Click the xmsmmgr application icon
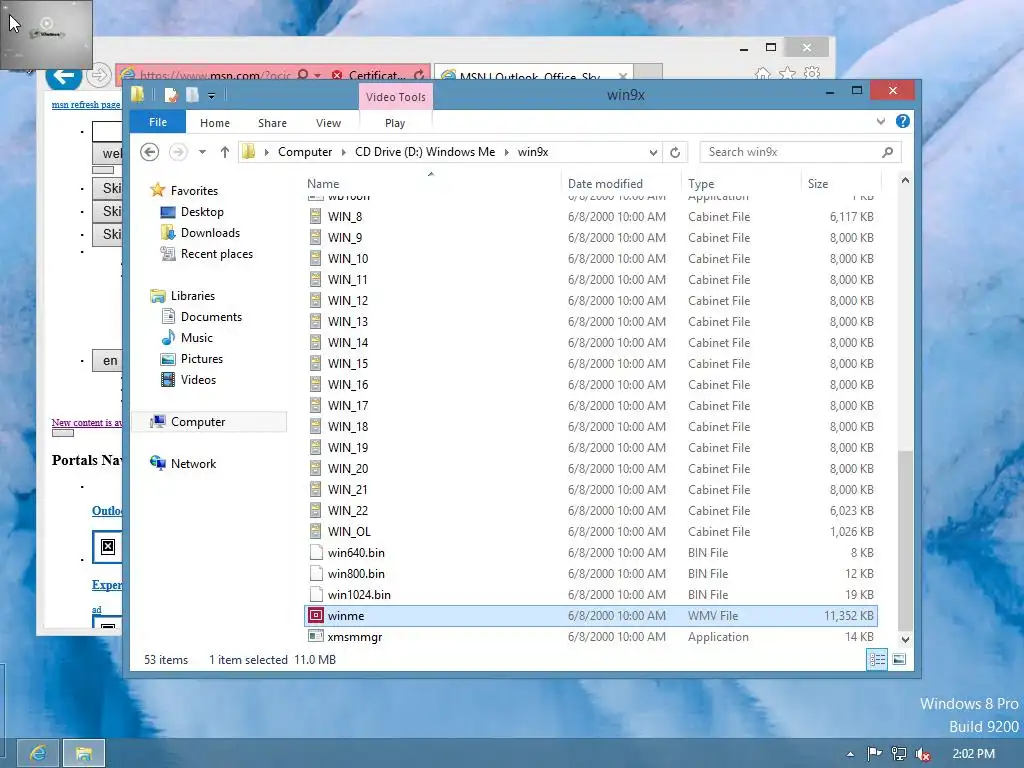The image size is (1024, 768). coord(316,636)
